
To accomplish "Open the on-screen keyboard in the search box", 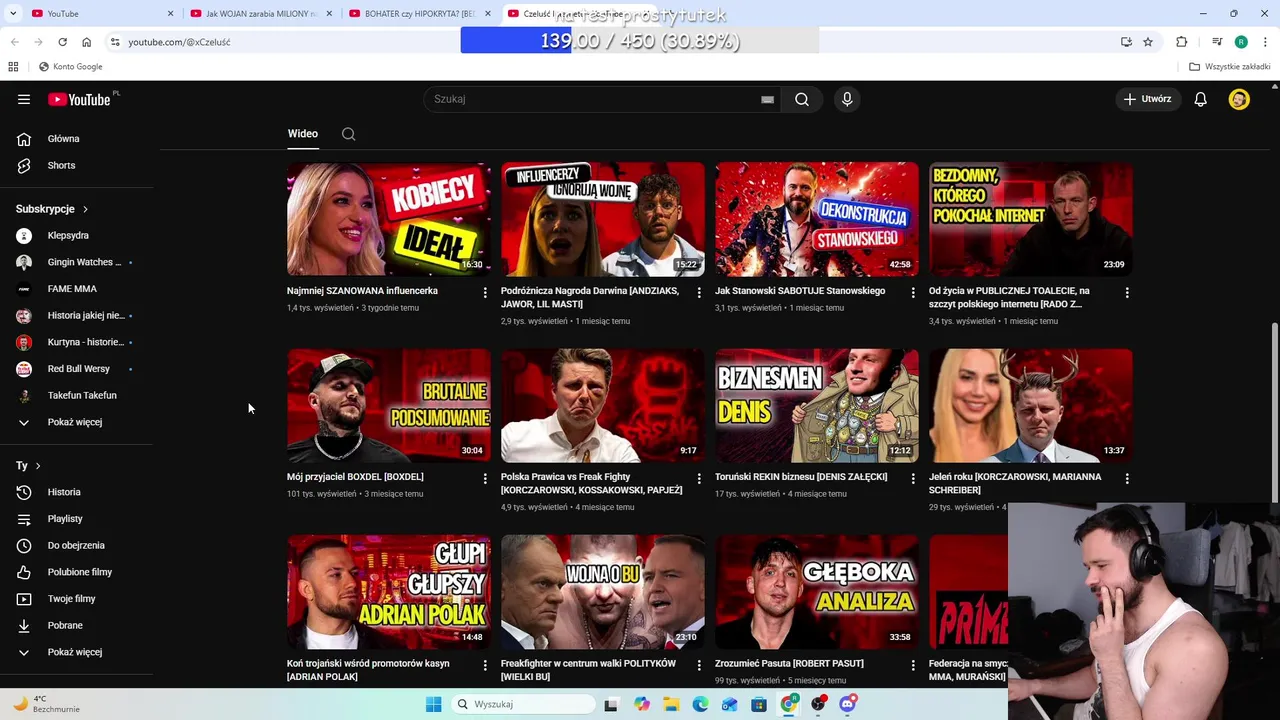I will [767, 99].
